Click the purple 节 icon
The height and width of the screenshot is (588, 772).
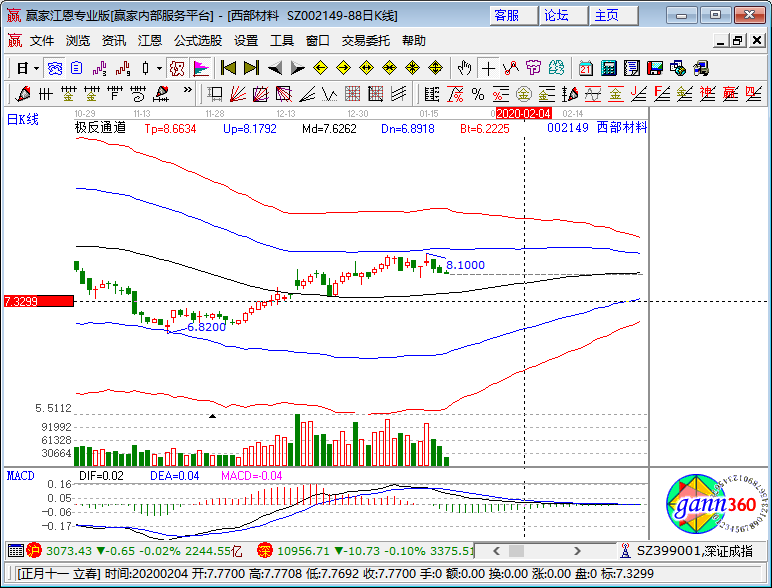pos(534,68)
